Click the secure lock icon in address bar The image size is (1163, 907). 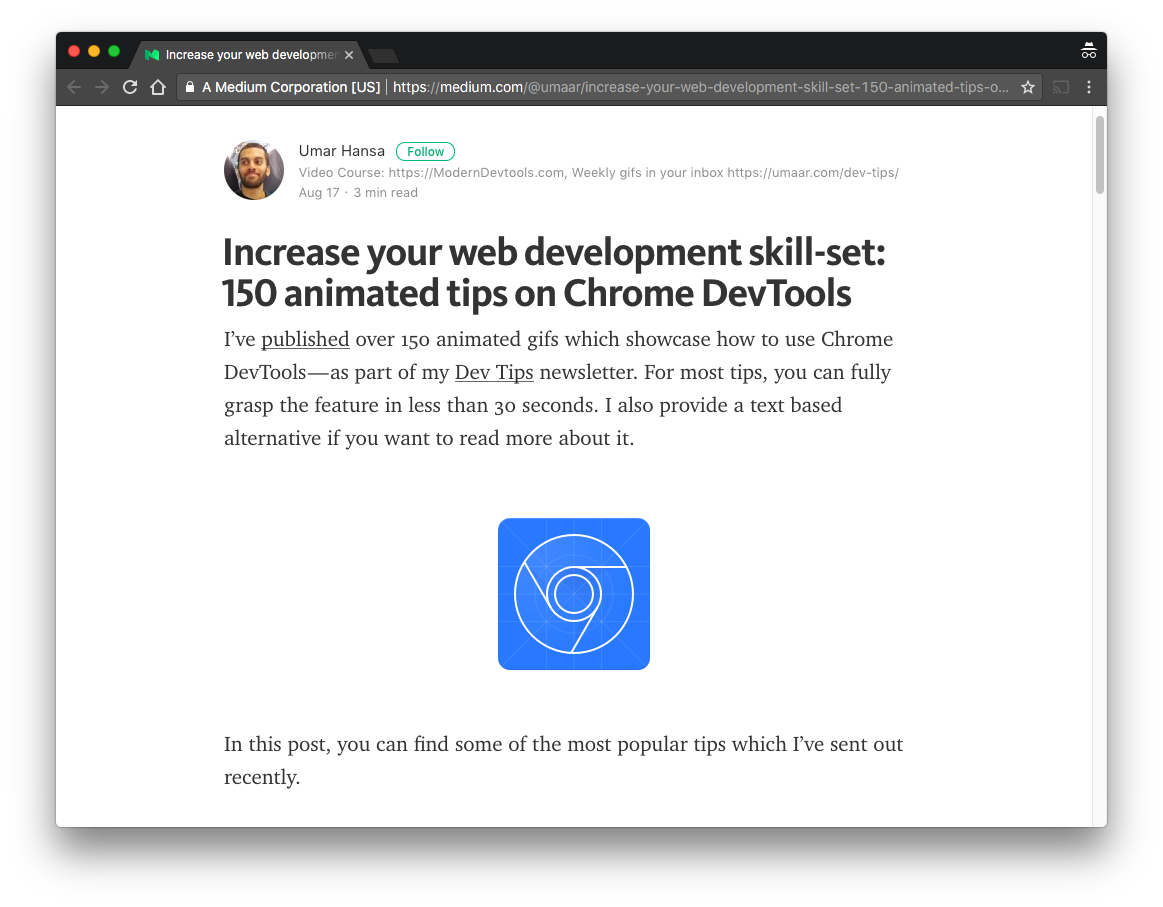coord(190,87)
